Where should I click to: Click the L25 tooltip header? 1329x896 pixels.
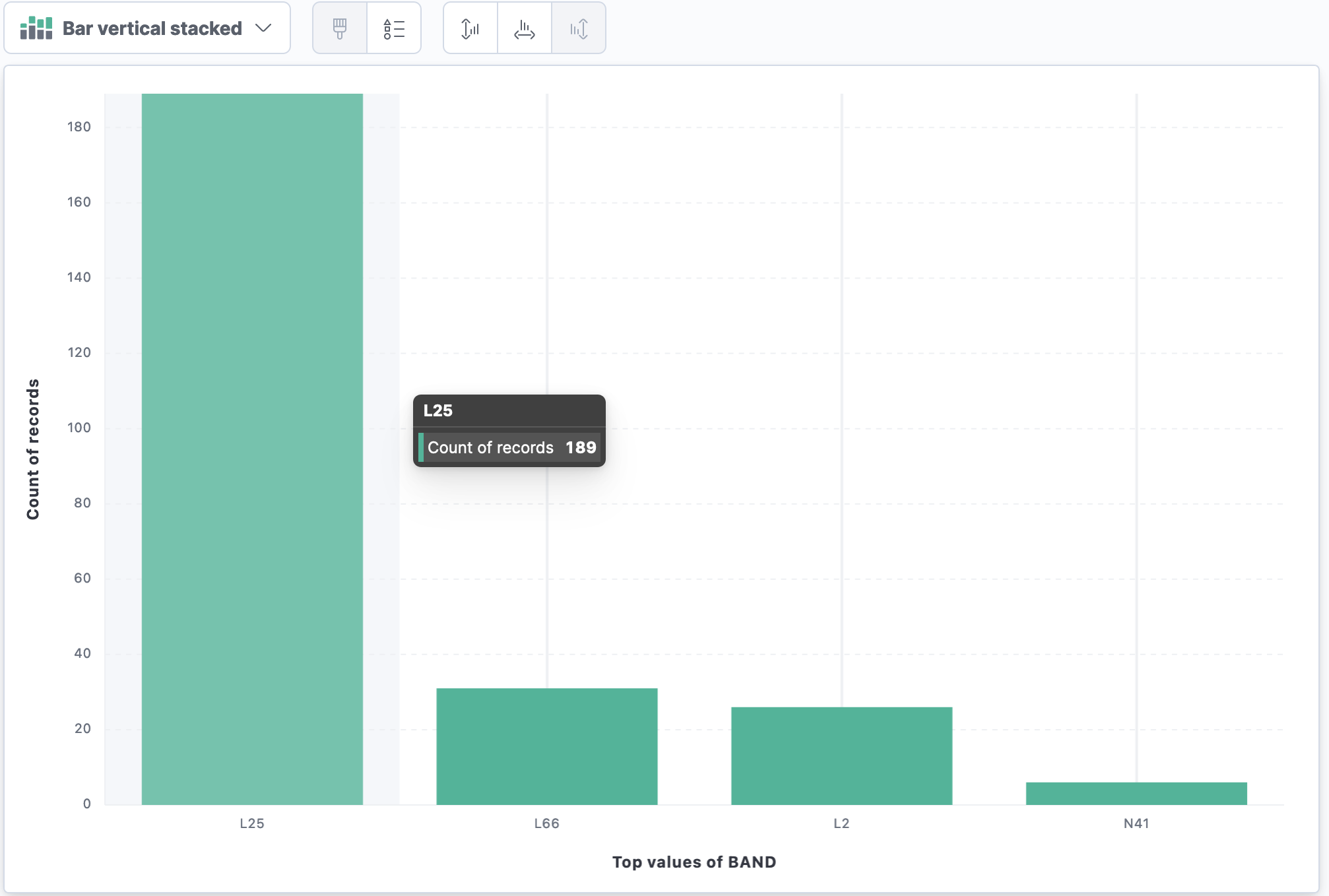click(x=438, y=410)
